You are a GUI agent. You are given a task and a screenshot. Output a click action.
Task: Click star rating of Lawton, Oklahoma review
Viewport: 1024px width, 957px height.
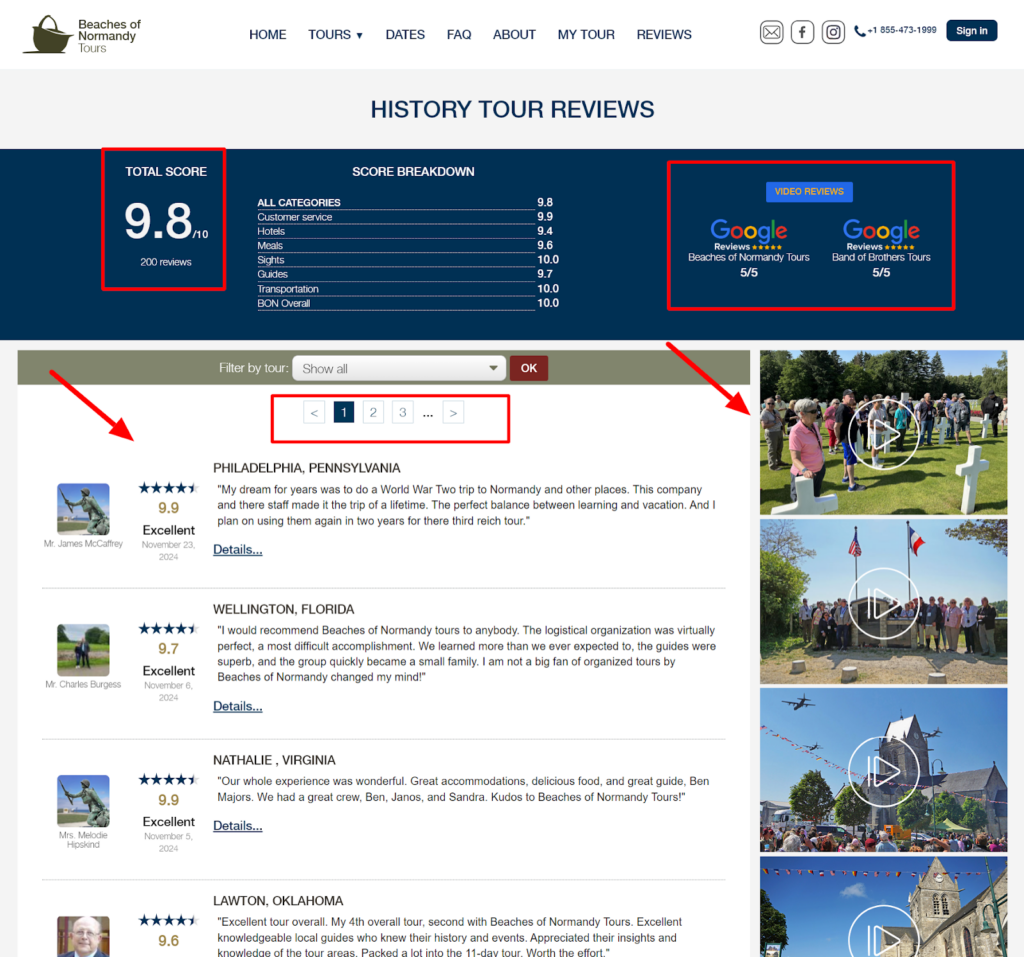[x=168, y=920]
